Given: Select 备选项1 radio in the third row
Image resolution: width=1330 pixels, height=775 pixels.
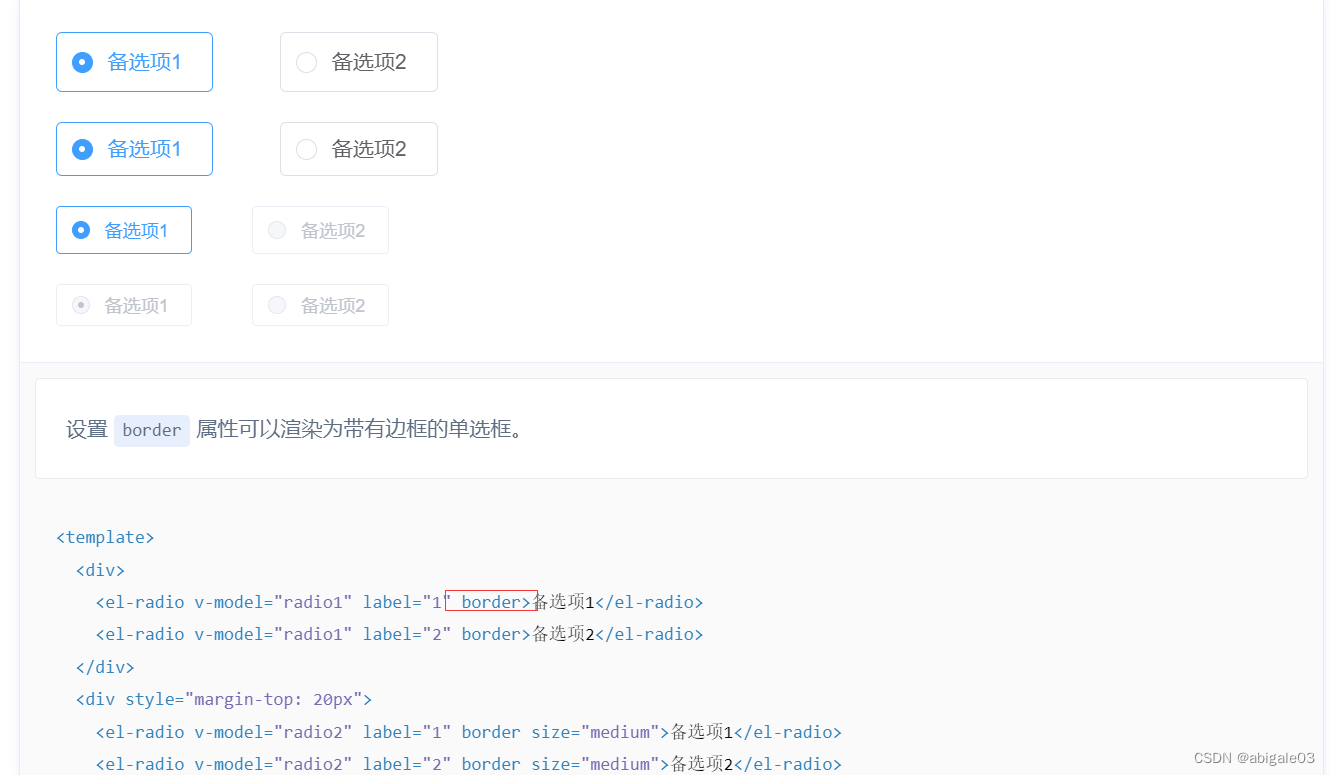Looking at the screenshot, I should (x=124, y=230).
